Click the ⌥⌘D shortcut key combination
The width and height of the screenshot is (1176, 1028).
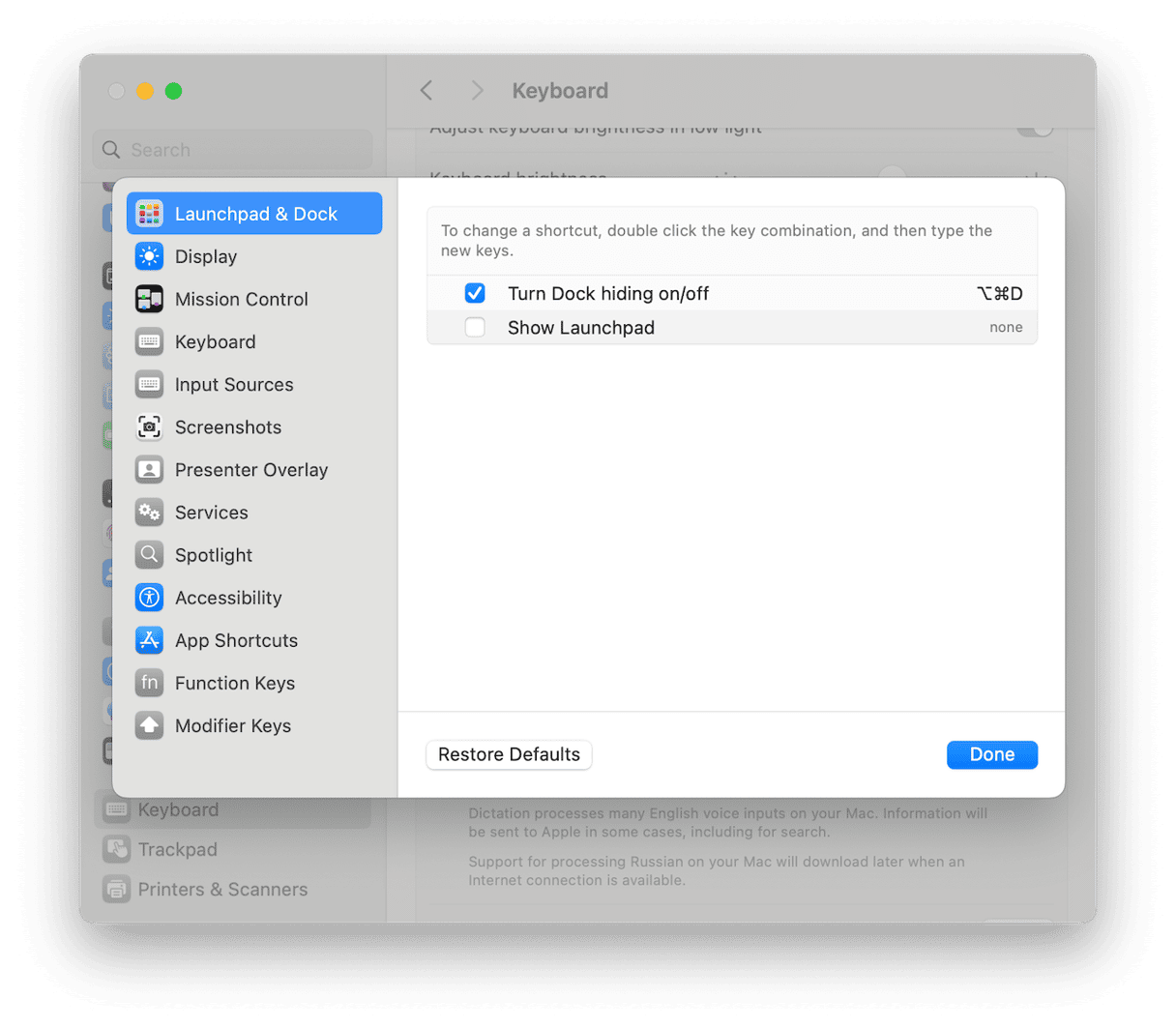click(999, 293)
